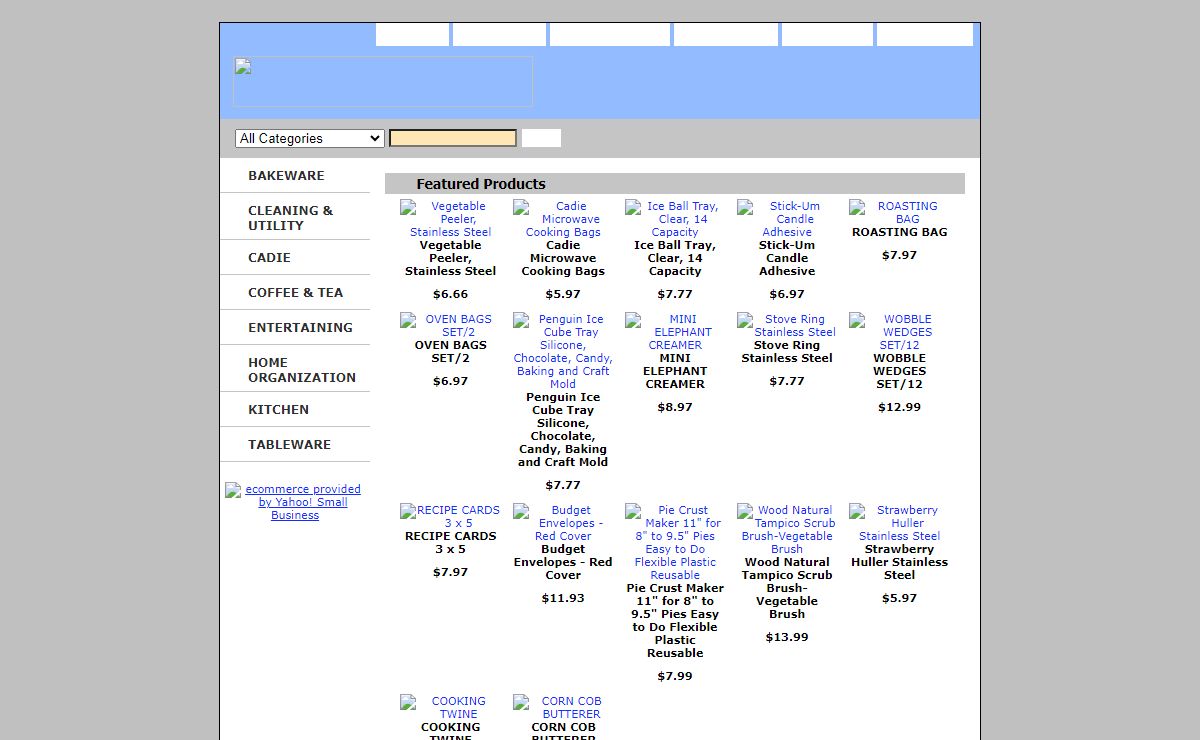Open the All Categories dropdown
This screenshot has width=1200, height=740.
pyautogui.click(x=310, y=138)
